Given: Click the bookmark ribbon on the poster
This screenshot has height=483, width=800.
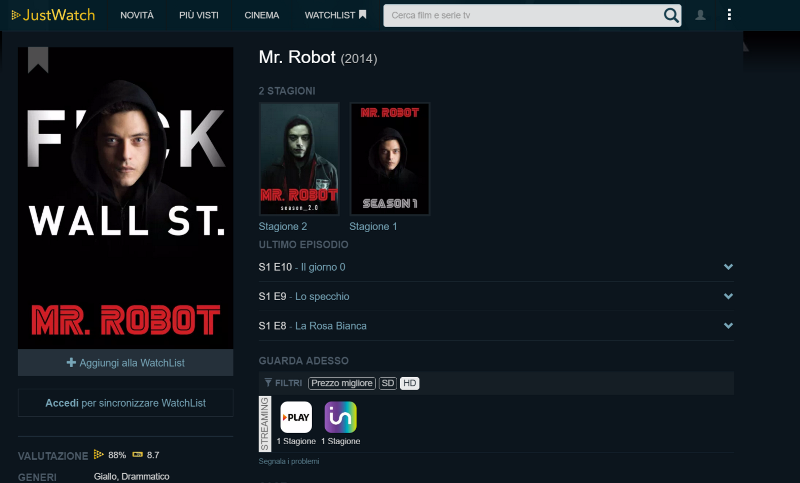Looking at the screenshot, I should [38, 60].
